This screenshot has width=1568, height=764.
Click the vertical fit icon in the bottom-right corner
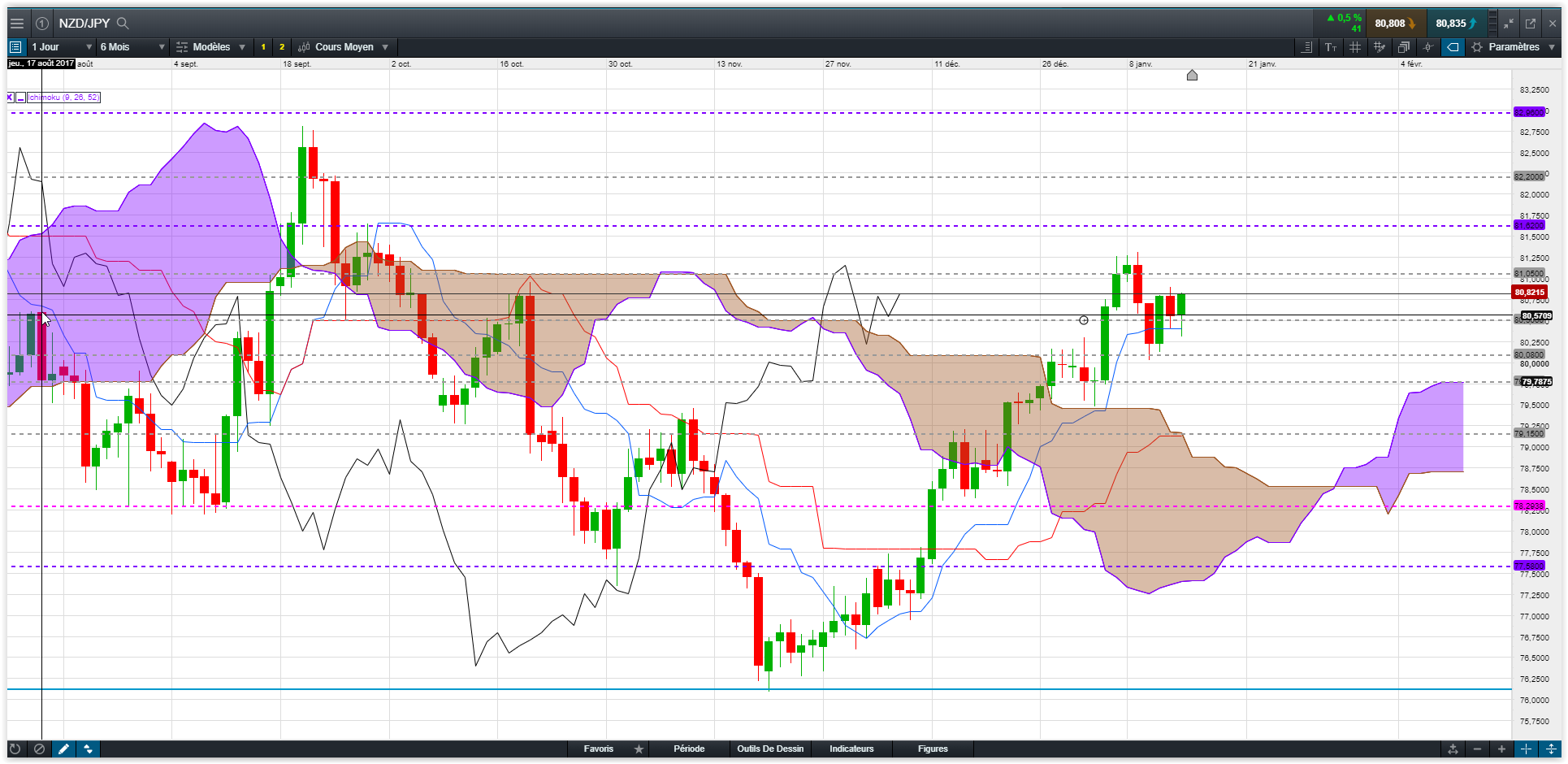pyautogui.click(x=1551, y=749)
